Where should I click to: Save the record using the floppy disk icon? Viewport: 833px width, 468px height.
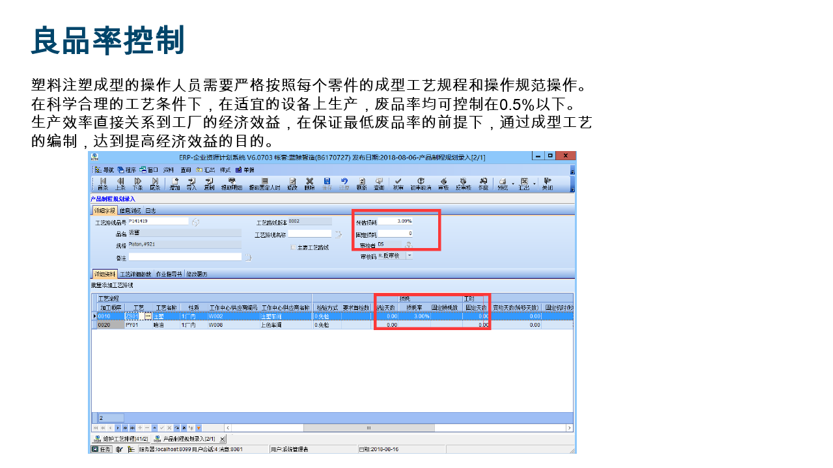pos(327,184)
